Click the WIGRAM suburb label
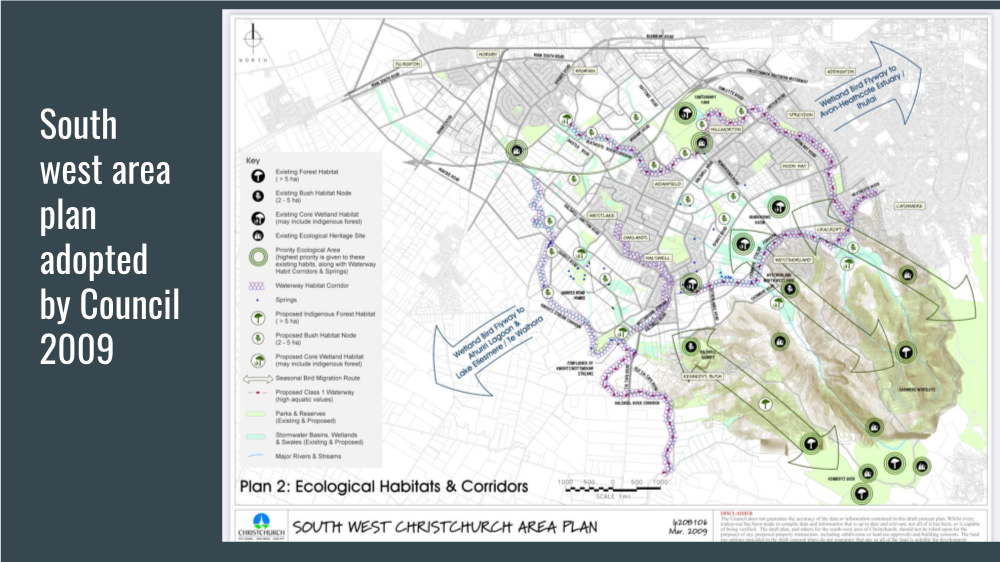The image size is (1000, 562). pyautogui.click(x=585, y=71)
